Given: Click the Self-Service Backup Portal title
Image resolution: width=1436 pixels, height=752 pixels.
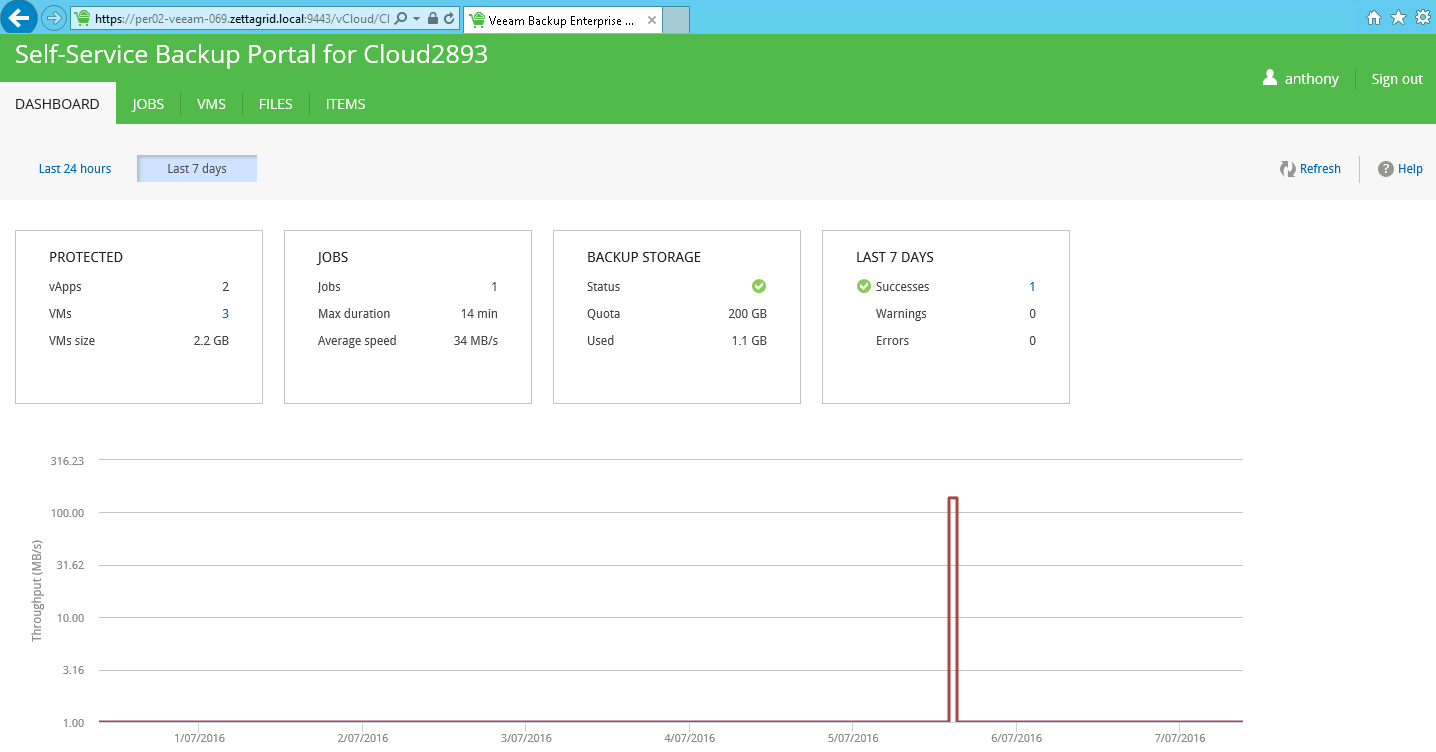Looking at the screenshot, I should (251, 54).
